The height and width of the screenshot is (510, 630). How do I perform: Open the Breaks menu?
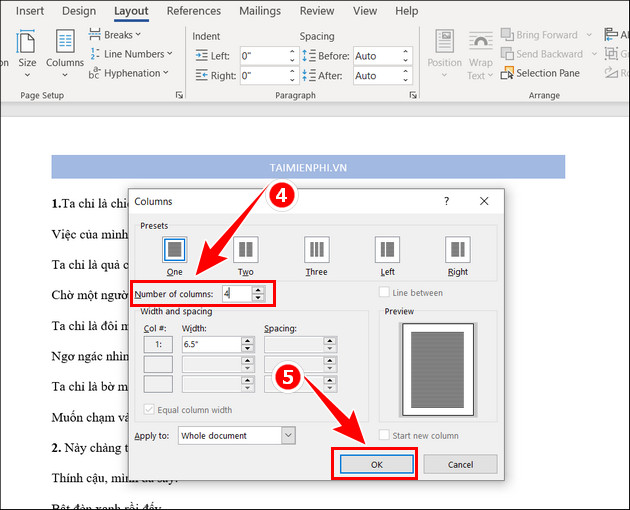point(115,35)
